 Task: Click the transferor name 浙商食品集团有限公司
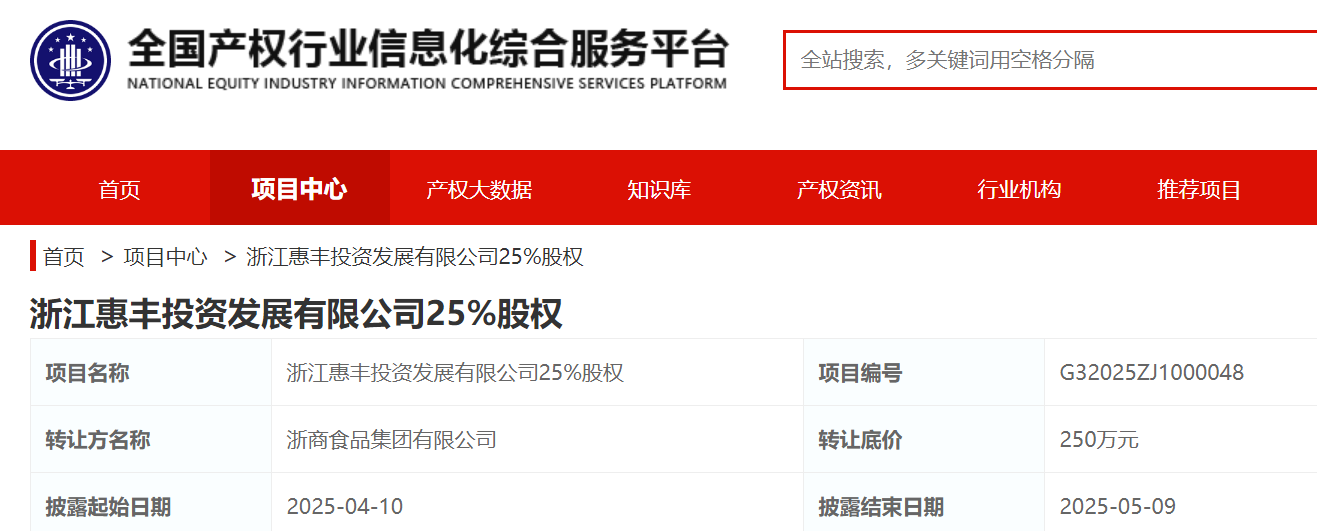391,439
